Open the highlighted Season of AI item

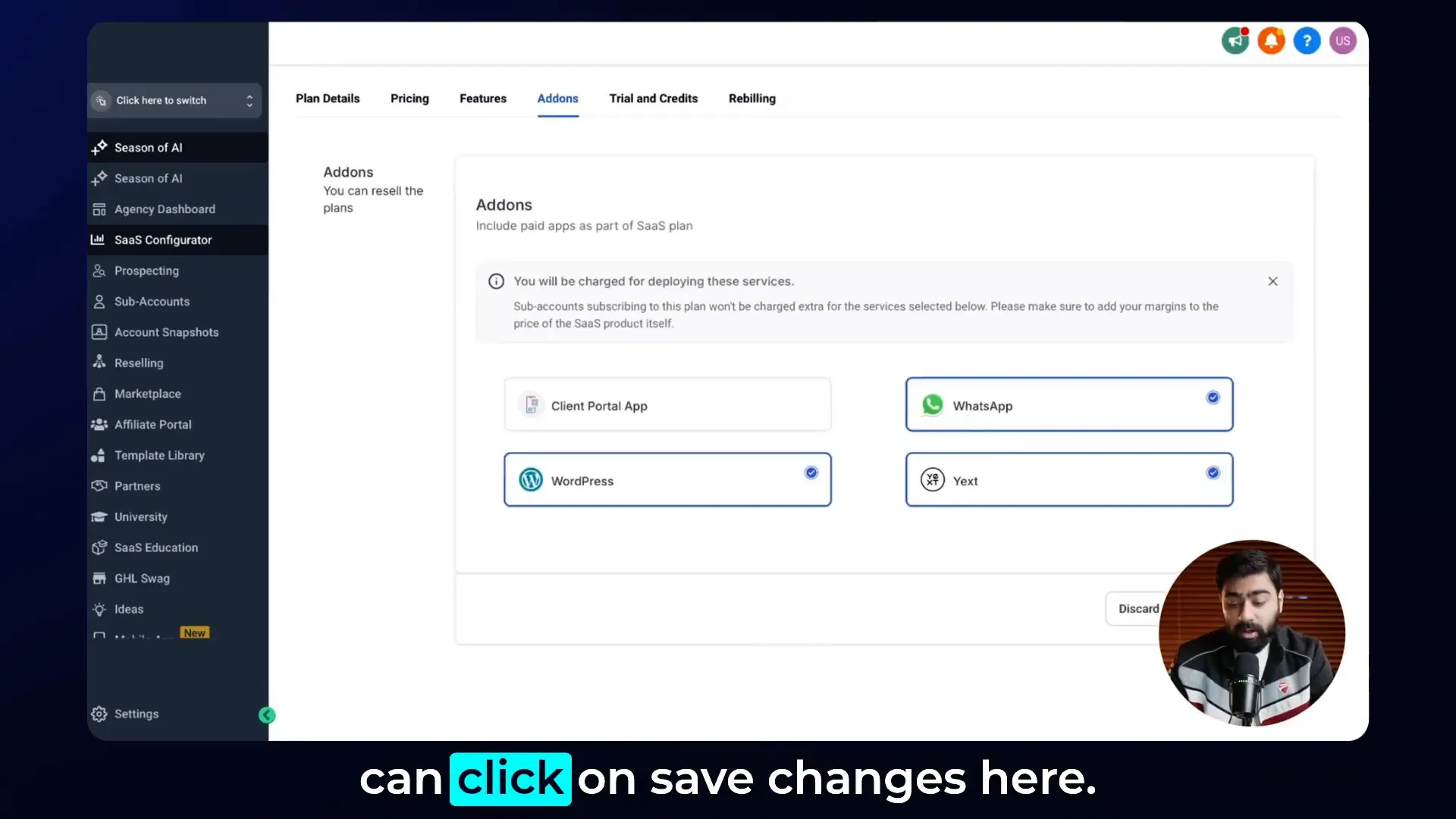pyautogui.click(x=177, y=148)
